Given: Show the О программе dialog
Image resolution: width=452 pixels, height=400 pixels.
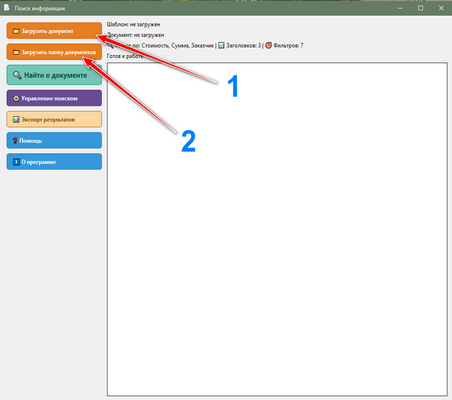Looking at the screenshot, I should pos(54,162).
